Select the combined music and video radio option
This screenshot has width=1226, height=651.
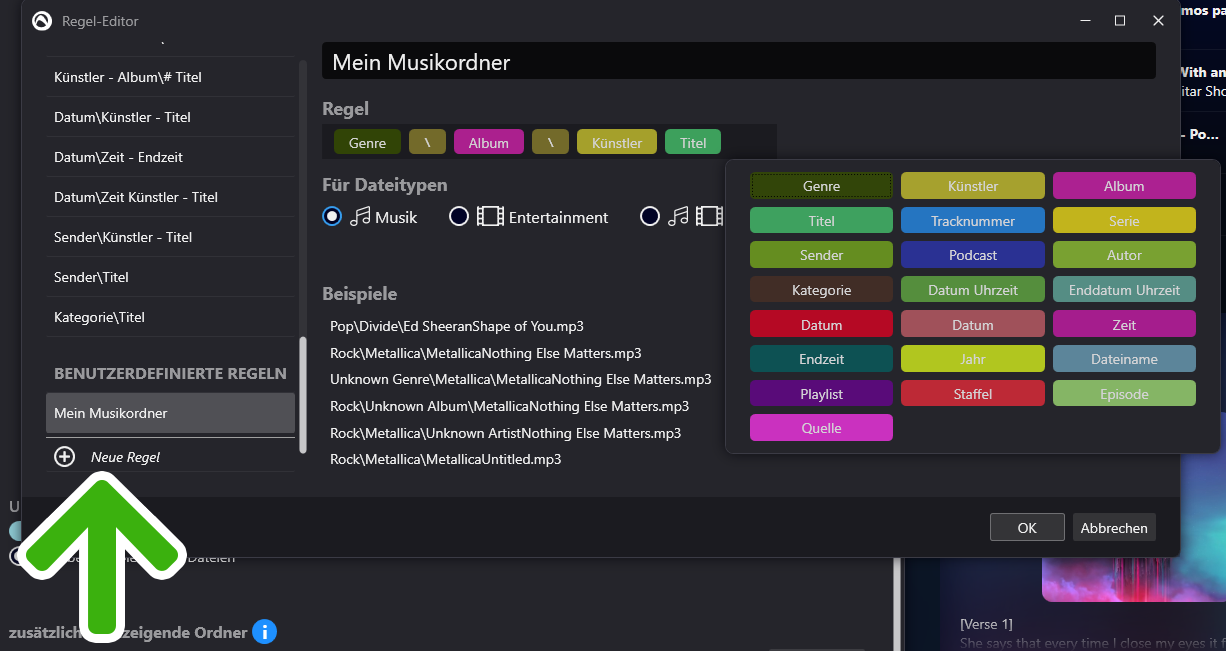point(650,216)
